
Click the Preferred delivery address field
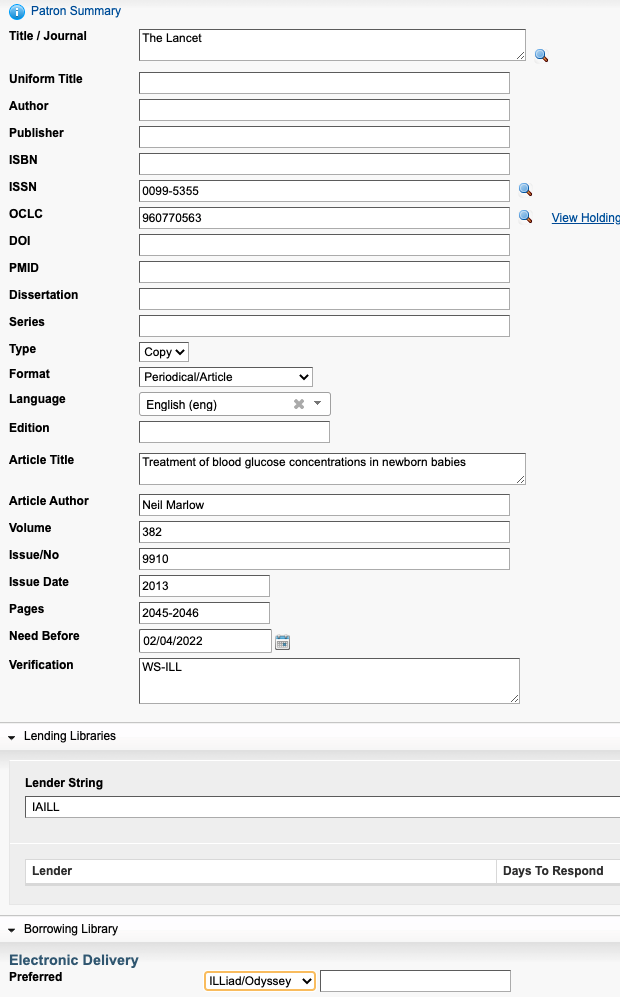point(415,980)
